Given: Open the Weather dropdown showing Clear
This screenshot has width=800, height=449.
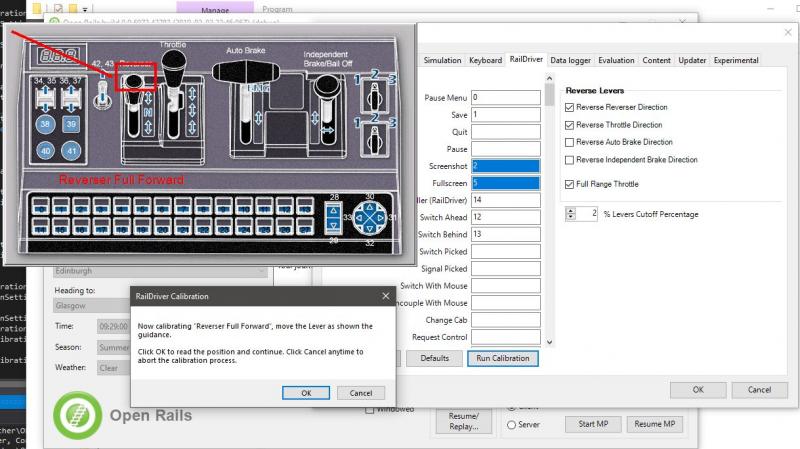Looking at the screenshot, I should [x=113, y=368].
